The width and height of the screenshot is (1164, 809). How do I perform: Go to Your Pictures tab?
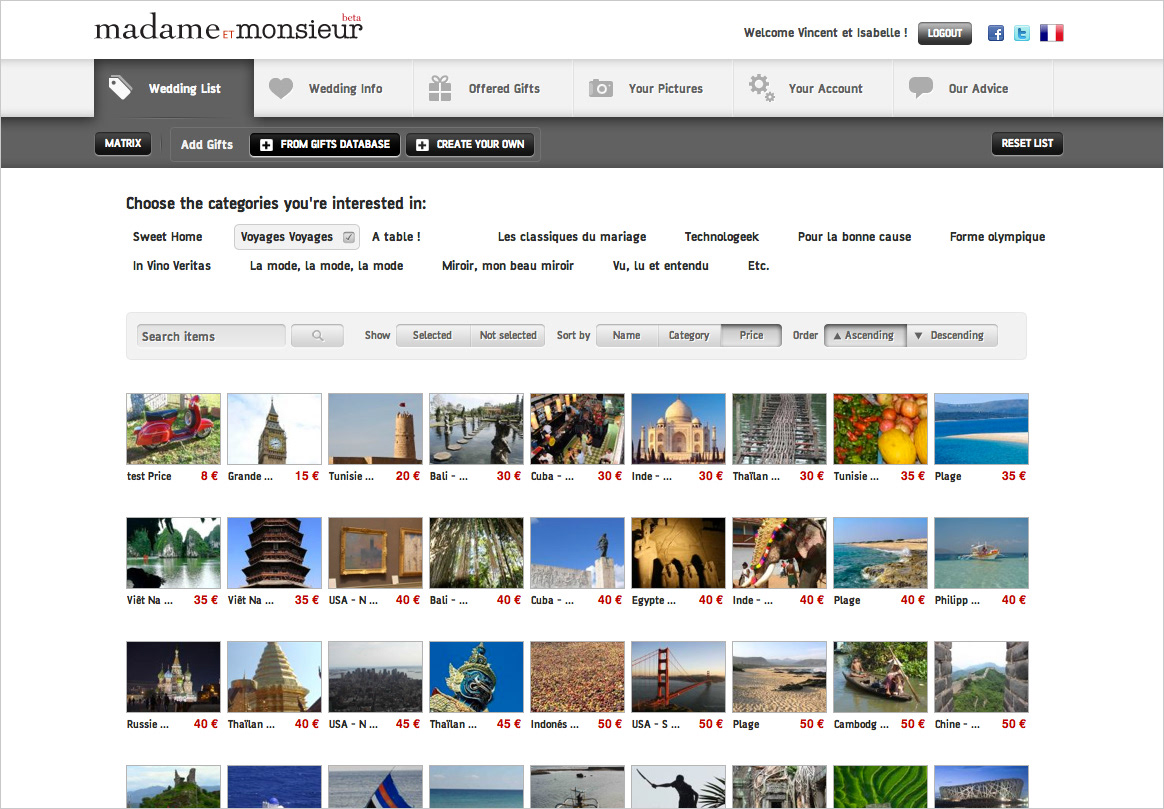coord(653,88)
